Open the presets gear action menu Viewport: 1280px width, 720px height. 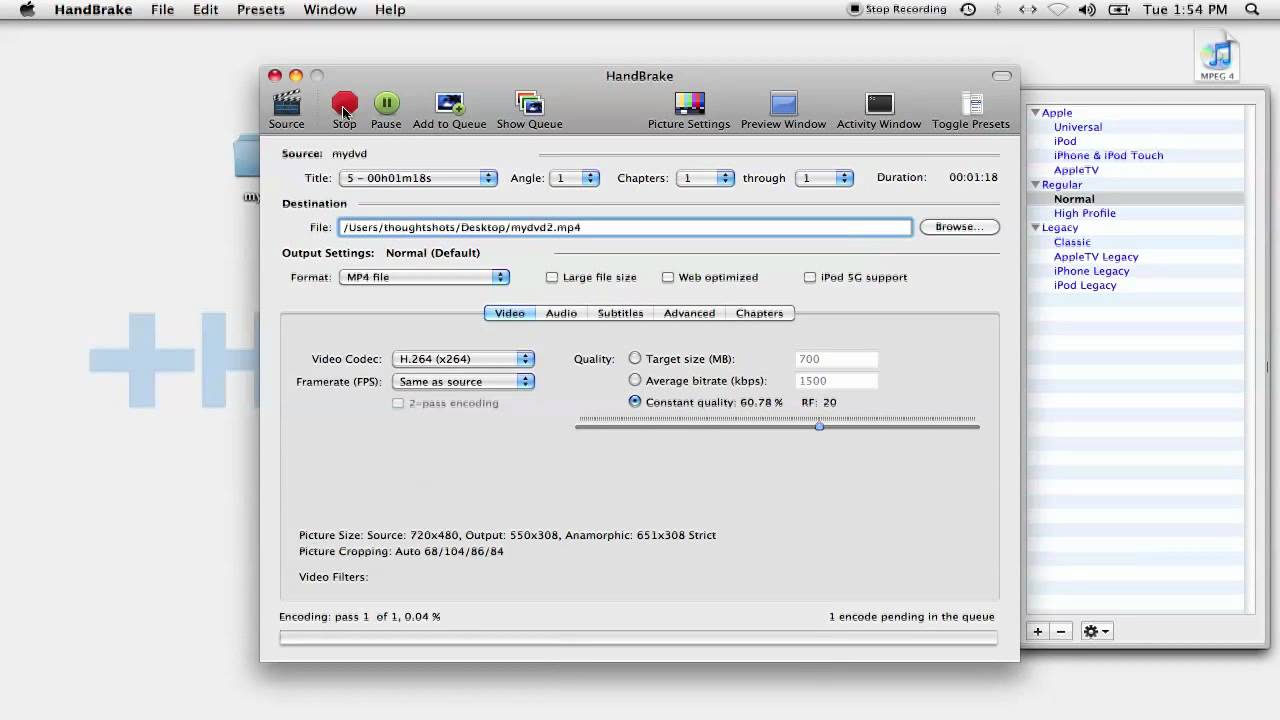tap(1097, 631)
